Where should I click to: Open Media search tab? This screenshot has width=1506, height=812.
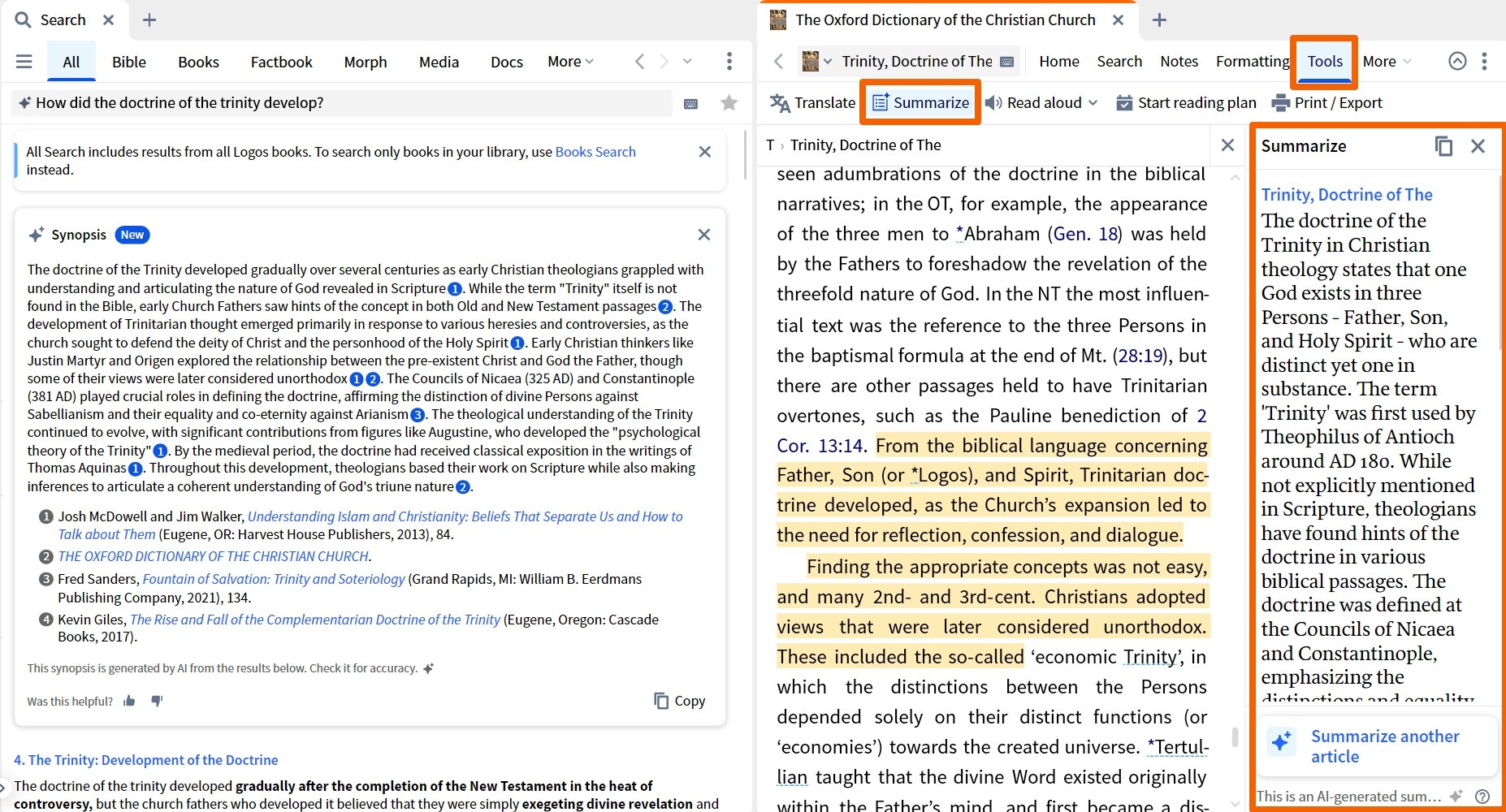pos(439,62)
